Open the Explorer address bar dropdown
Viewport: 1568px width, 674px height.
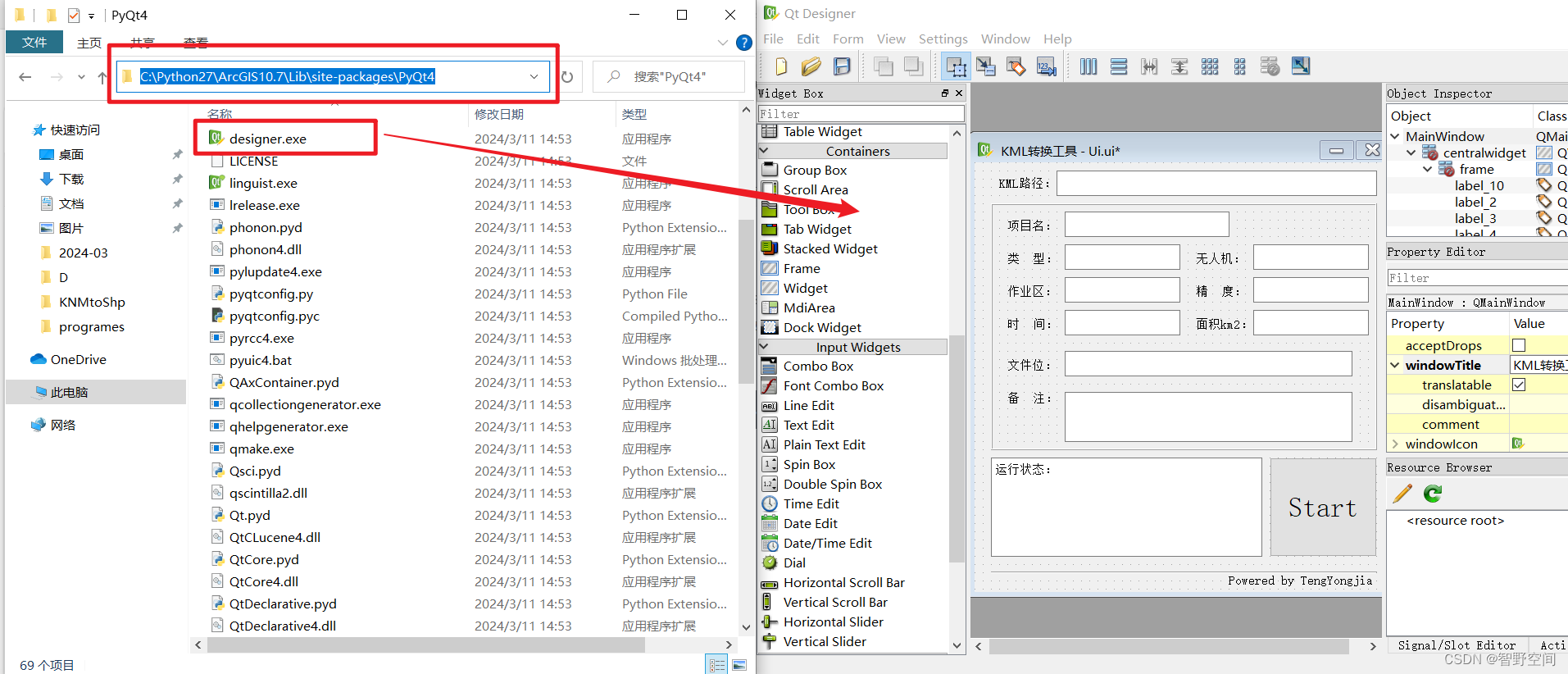pyautogui.click(x=534, y=77)
